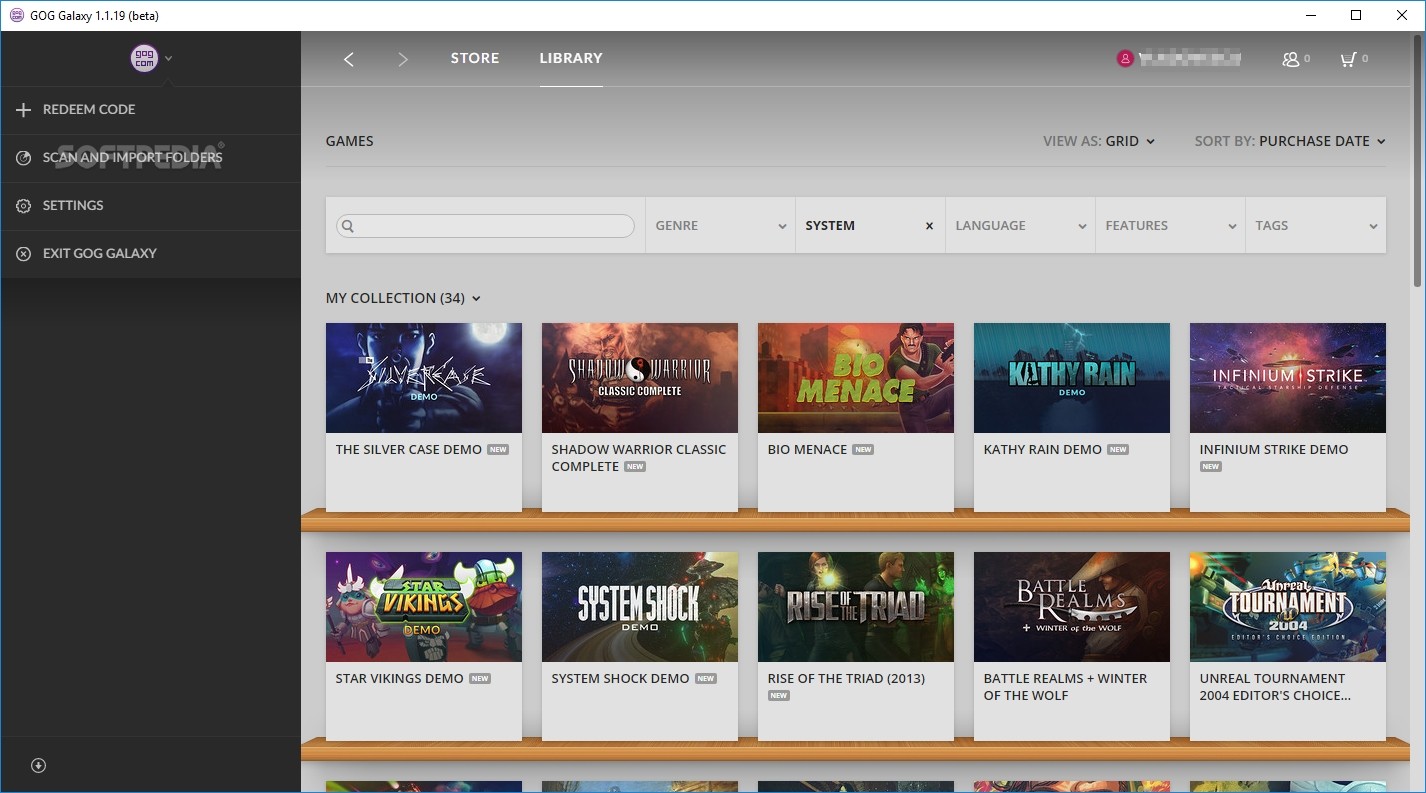Open The Silver Case Demo cover

(424, 378)
